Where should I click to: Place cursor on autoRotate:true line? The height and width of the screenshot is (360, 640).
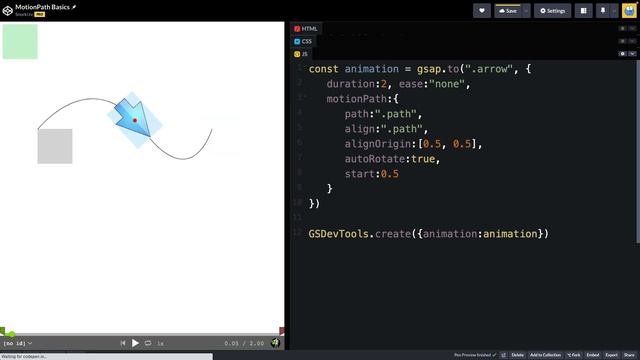[392, 159]
